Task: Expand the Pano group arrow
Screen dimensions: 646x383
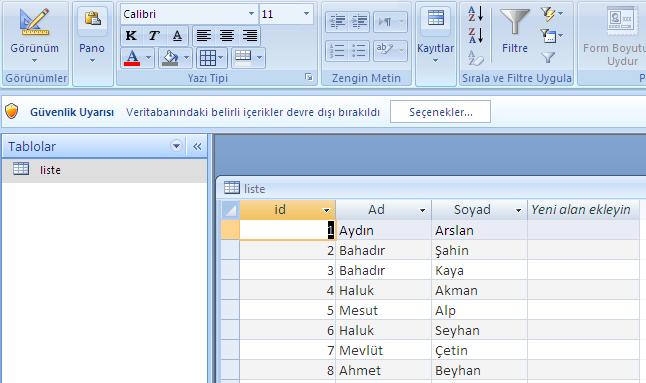Action: [x=92, y=61]
